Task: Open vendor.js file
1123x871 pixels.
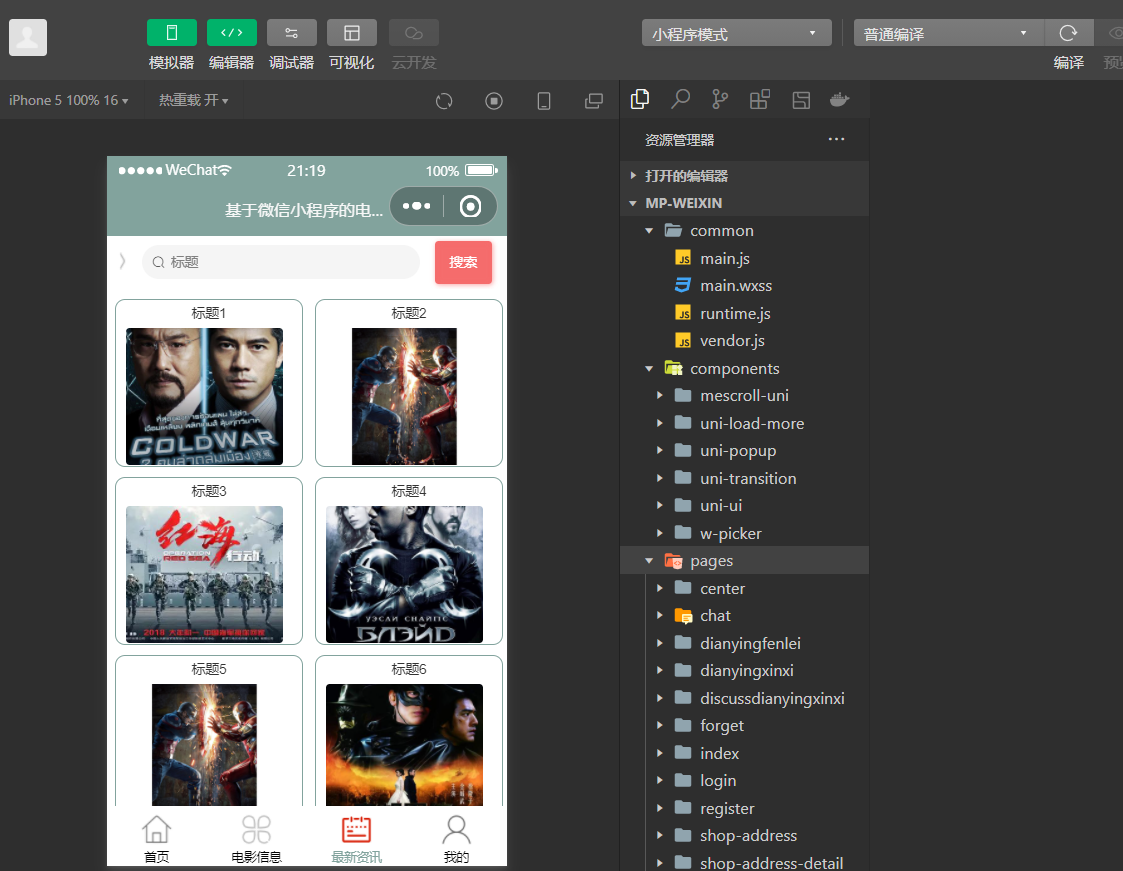Action: (745, 340)
